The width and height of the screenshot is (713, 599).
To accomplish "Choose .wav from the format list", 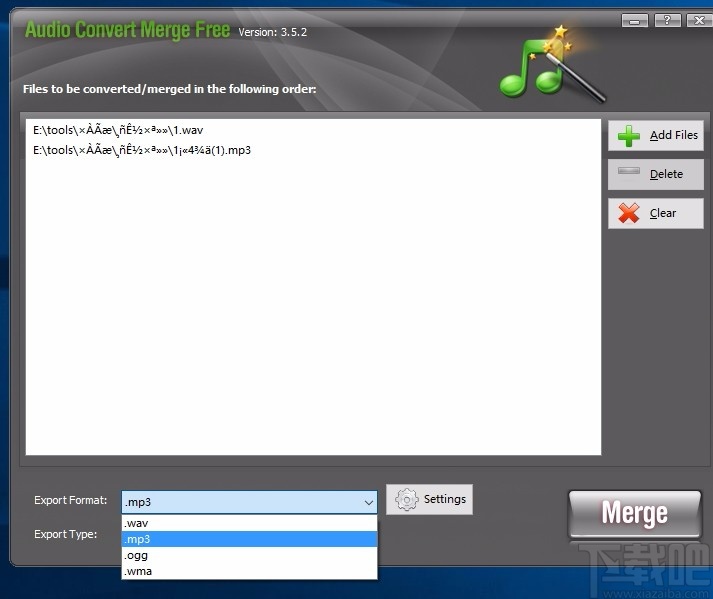I will (249, 523).
